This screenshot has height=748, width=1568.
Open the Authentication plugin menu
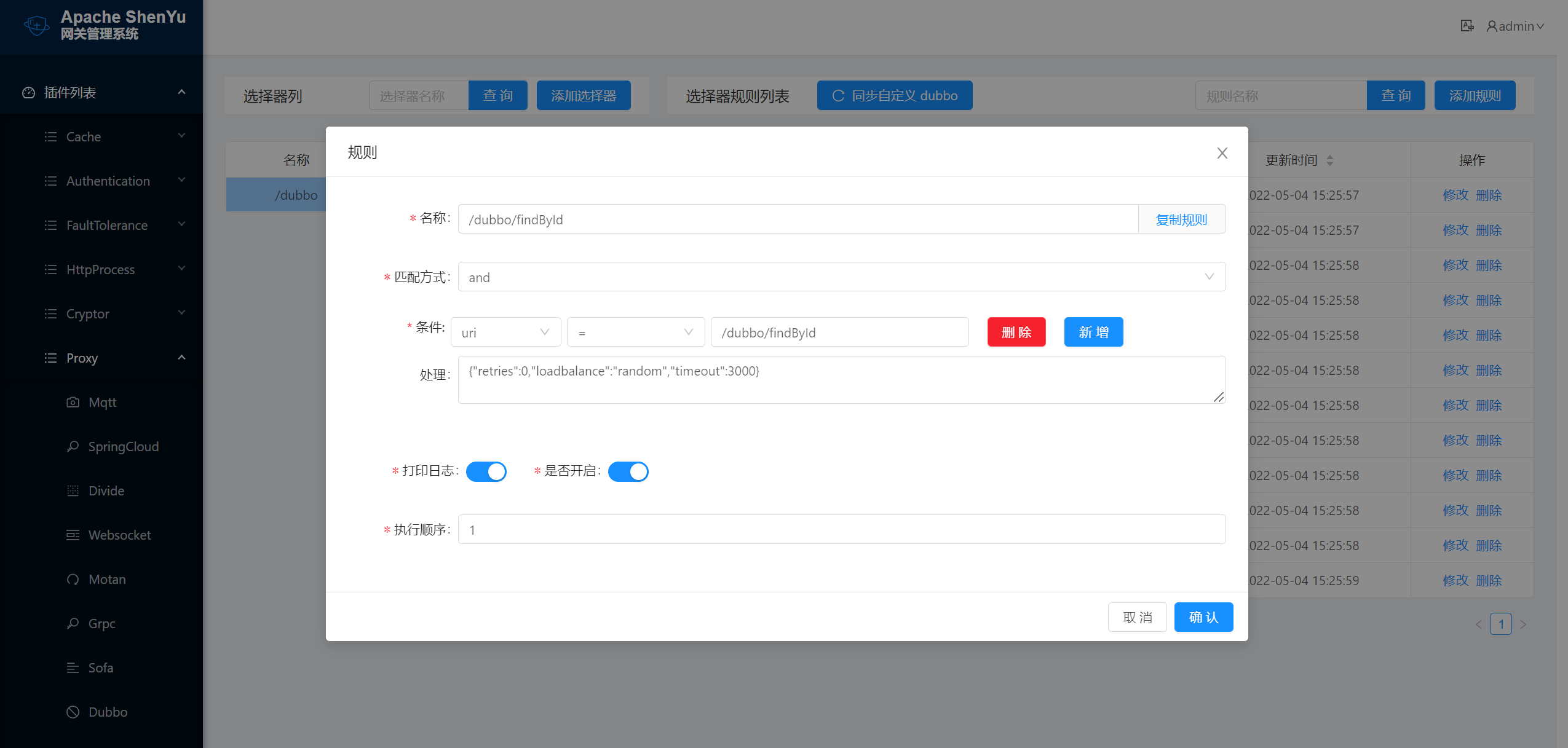[x=108, y=181]
